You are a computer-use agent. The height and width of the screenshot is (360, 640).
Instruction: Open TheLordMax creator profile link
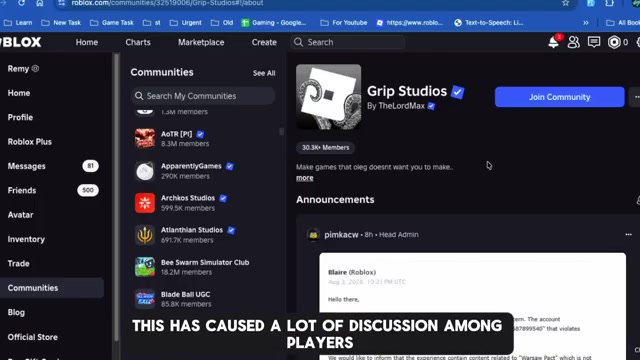(x=401, y=106)
